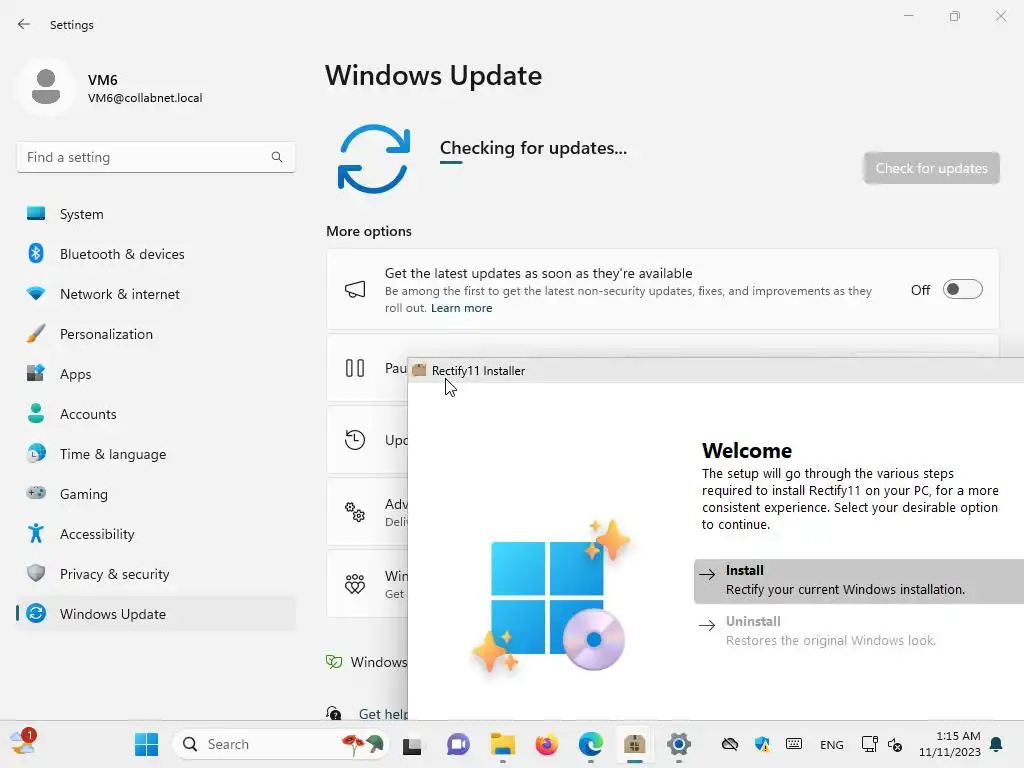Open the Learn more link
Viewport: 1024px width, 768px height.
pos(461,308)
